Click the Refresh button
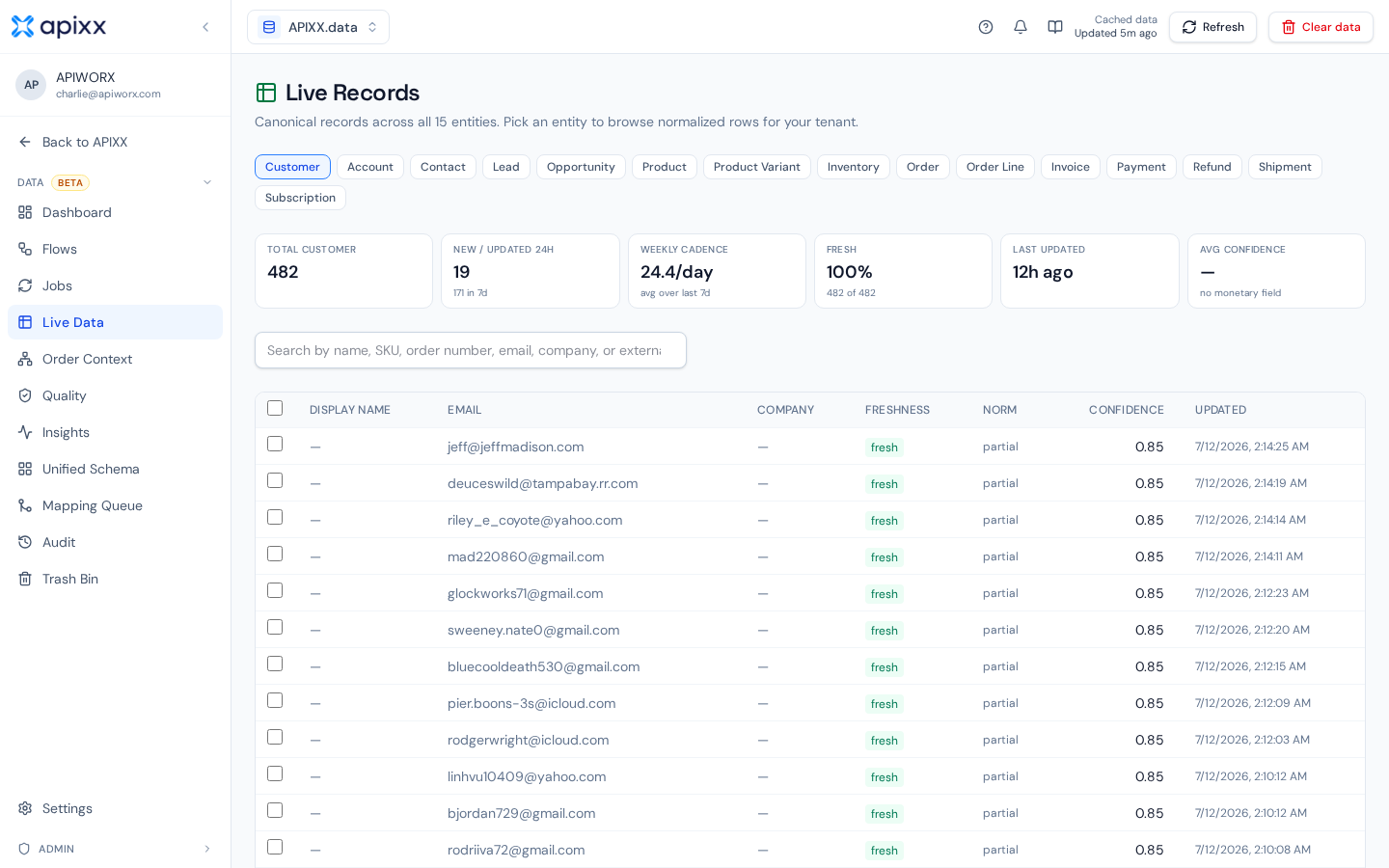The height and width of the screenshot is (868, 1389). [1212, 27]
